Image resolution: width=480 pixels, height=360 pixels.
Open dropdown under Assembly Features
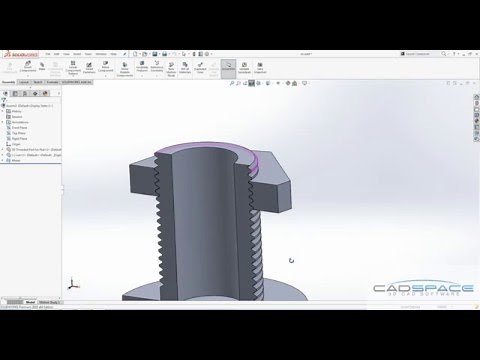[x=142, y=76]
